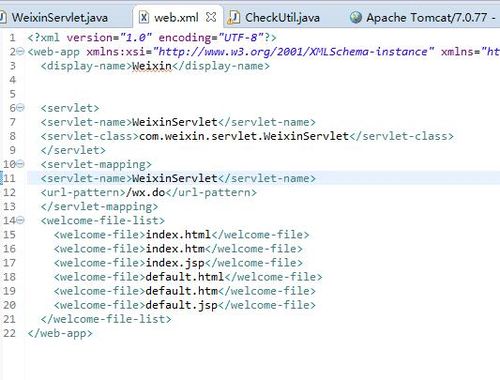The height and width of the screenshot is (380, 500).
Task: Click the closing </web-app> tag
Action: coord(60,333)
